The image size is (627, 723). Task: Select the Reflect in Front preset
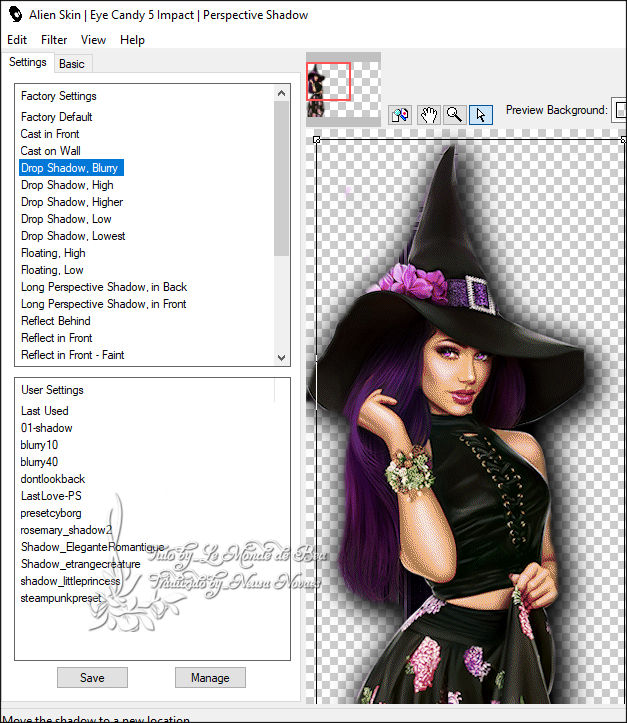pos(57,338)
